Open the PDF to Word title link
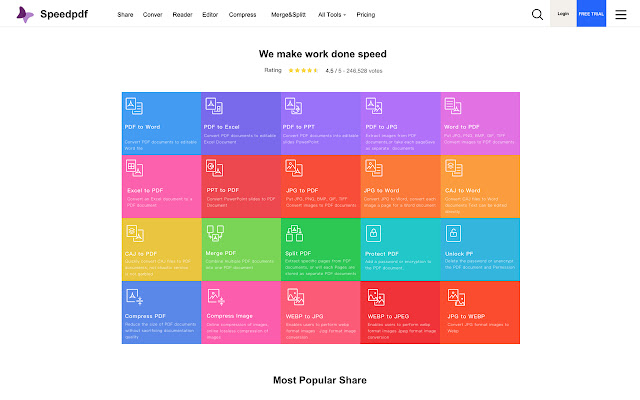The height and width of the screenshot is (400, 640). click(142, 127)
